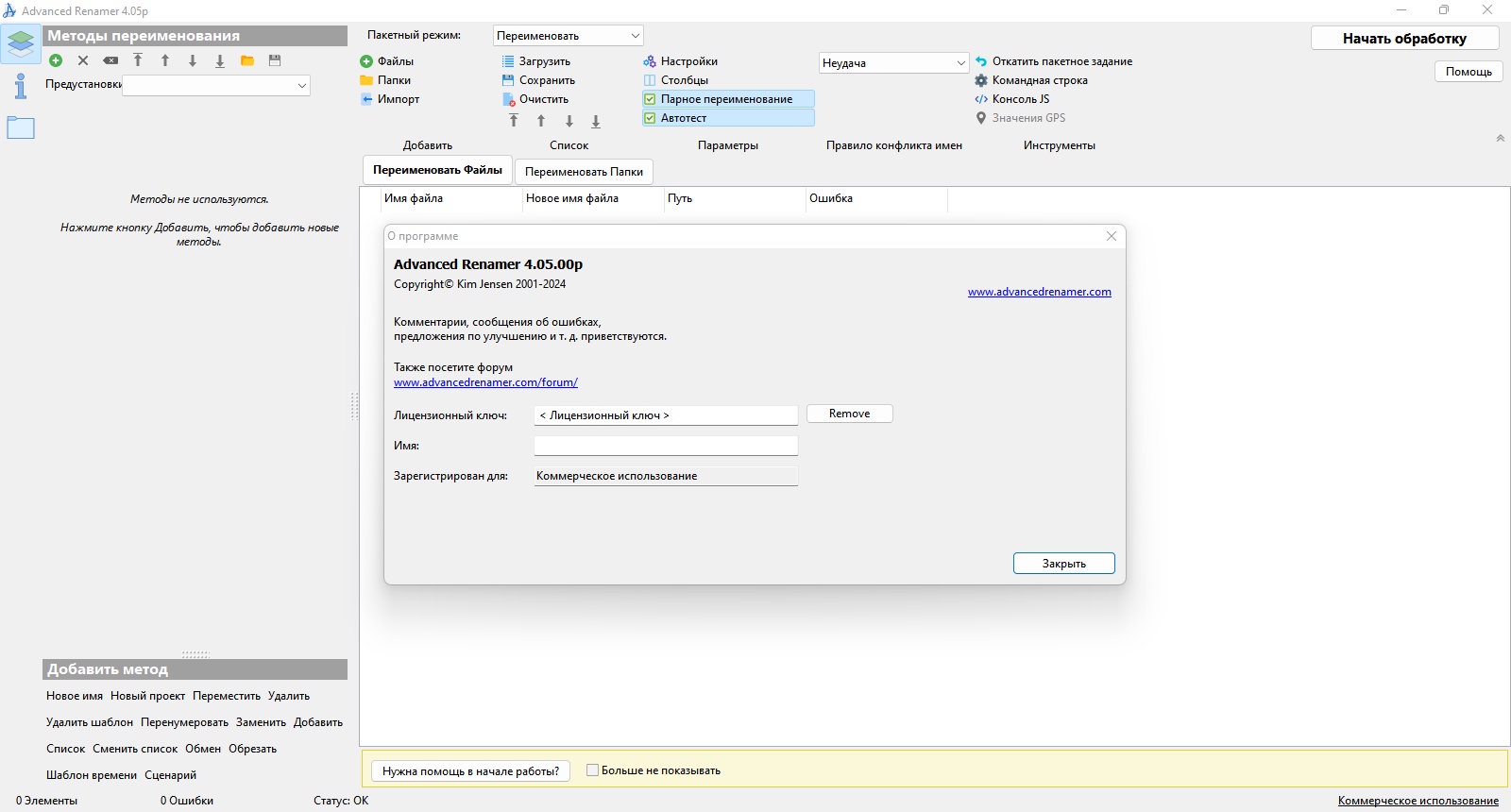Add files with the Файлы button
This screenshot has width=1511, height=812.
pos(387,61)
